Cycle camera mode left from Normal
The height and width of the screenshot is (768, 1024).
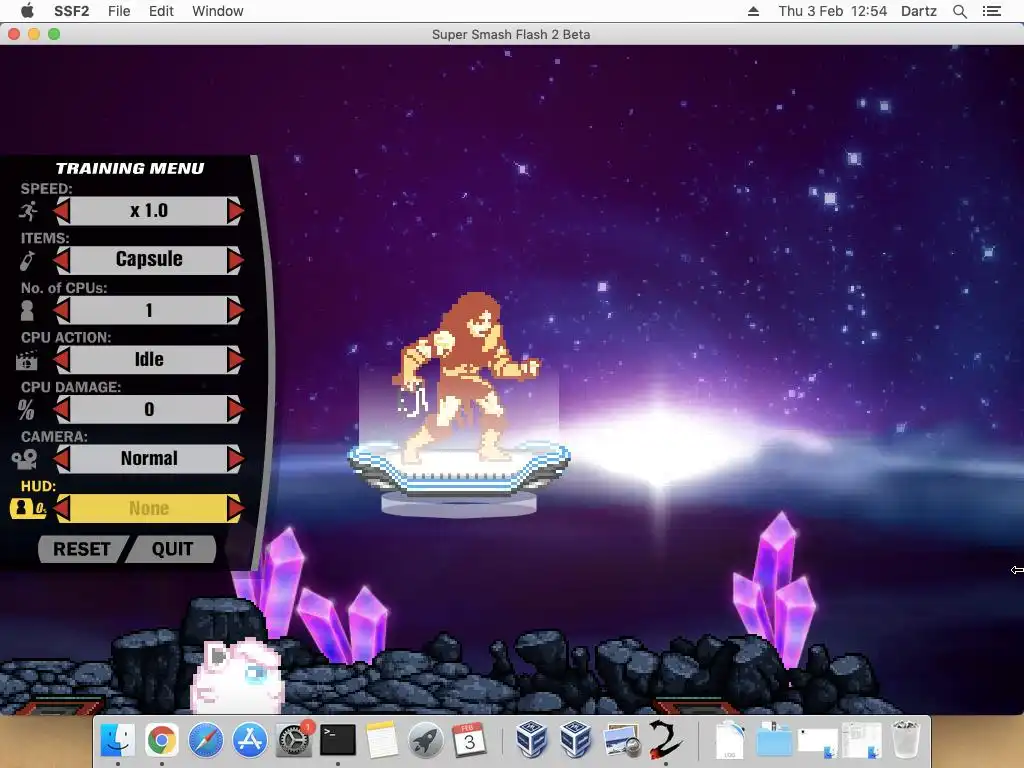pyautogui.click(x=61, y=458)
